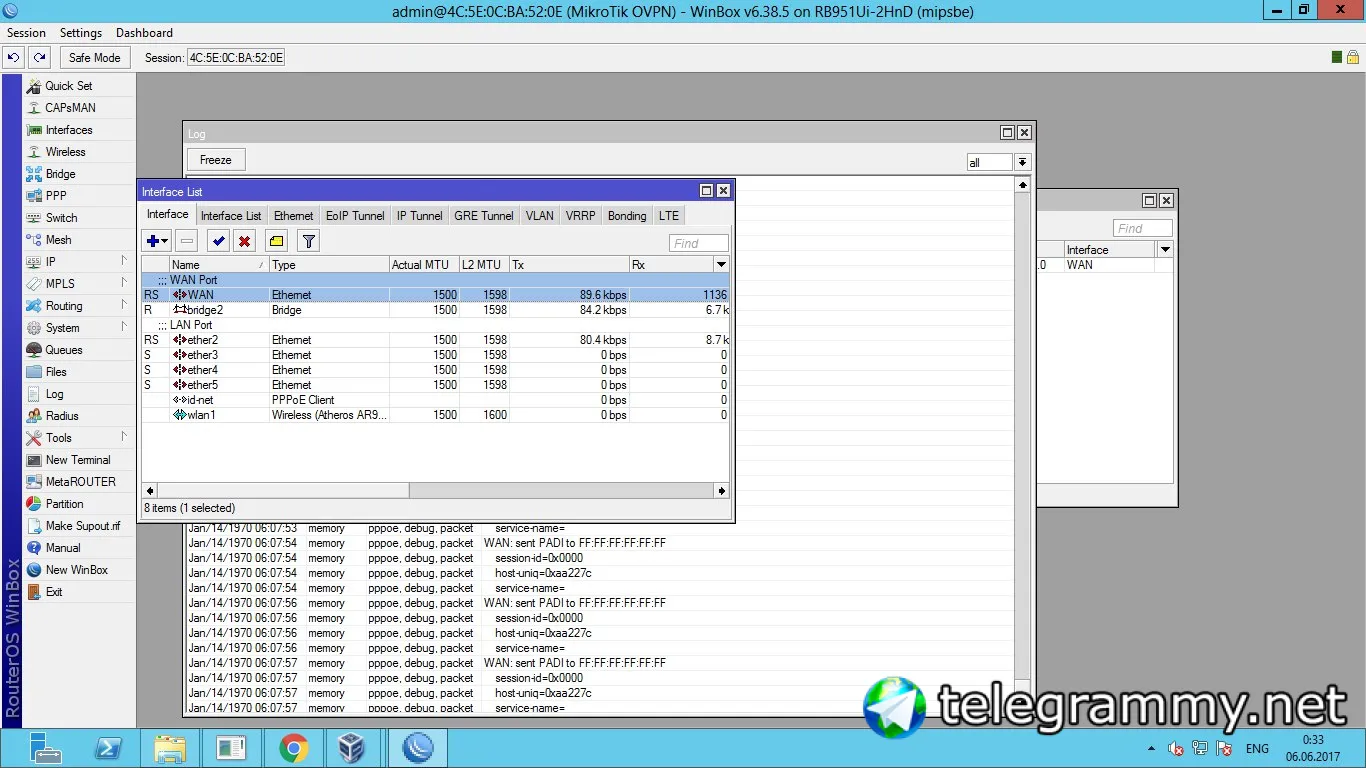Click the Interface List horizontal scrollbar thumb
Screen dimensions: 1366x768
click(283, 491)
